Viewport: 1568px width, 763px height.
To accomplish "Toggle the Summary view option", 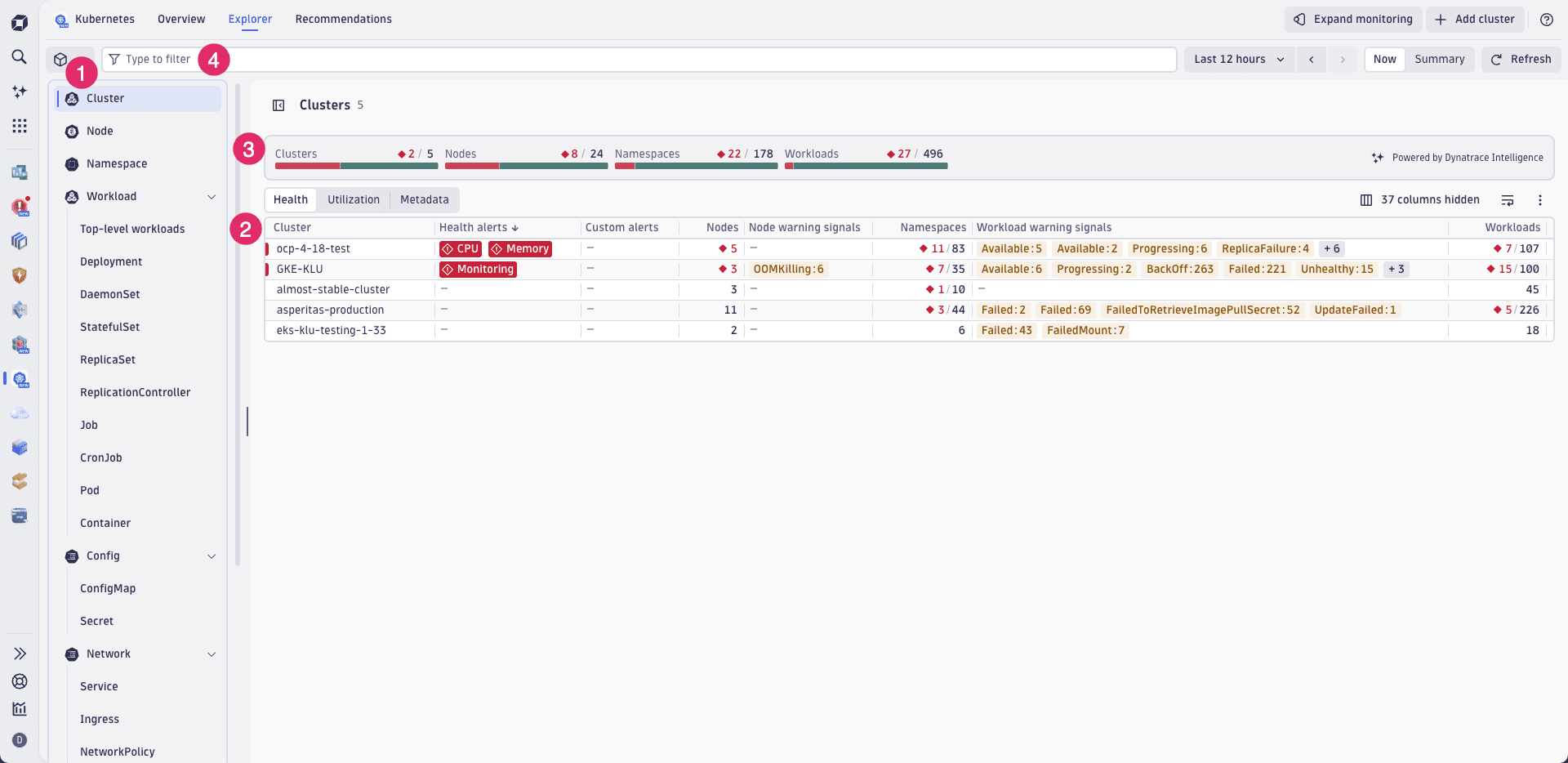I will pyautogui.click(x=1439, y=59).
